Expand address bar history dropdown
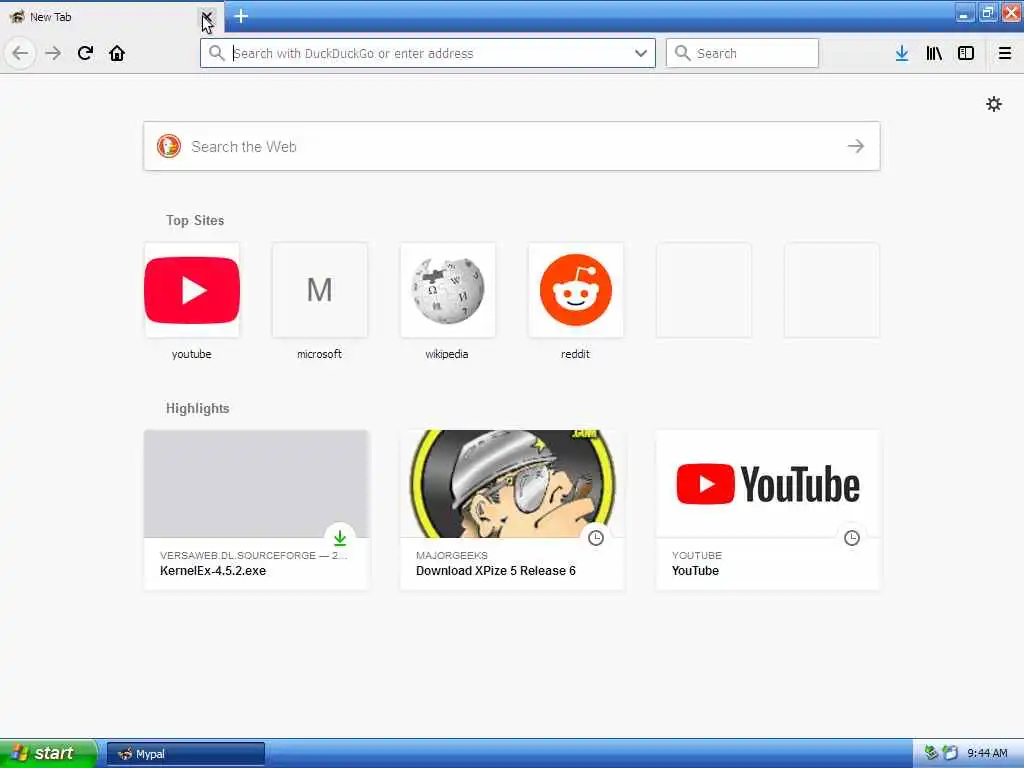This screenshot has height=768, width=1024. pos(641,53)
